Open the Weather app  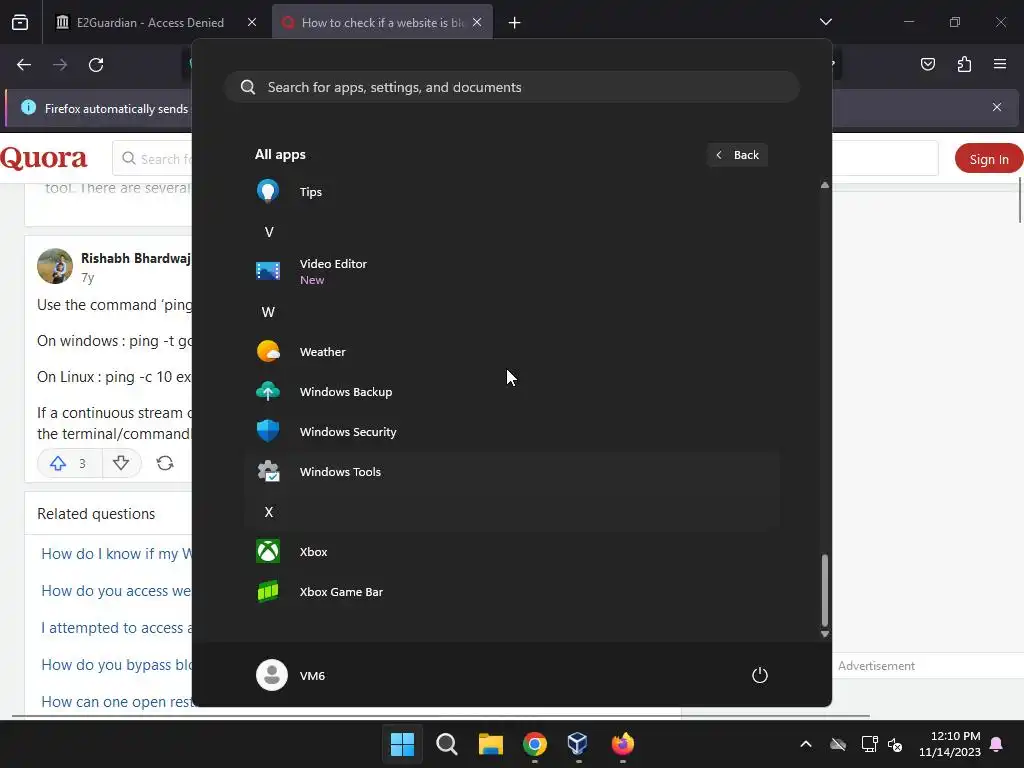[511, 351]
